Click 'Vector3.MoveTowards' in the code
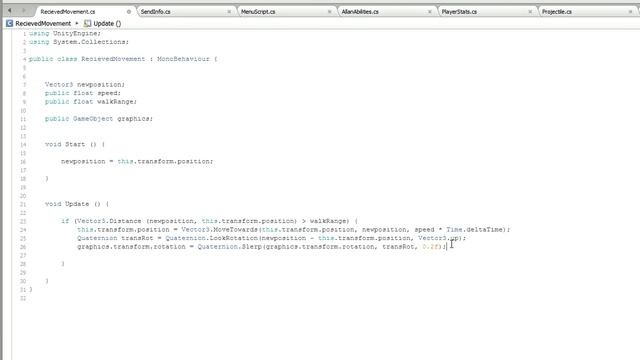 pyautogui.click(x=220, y=230)
